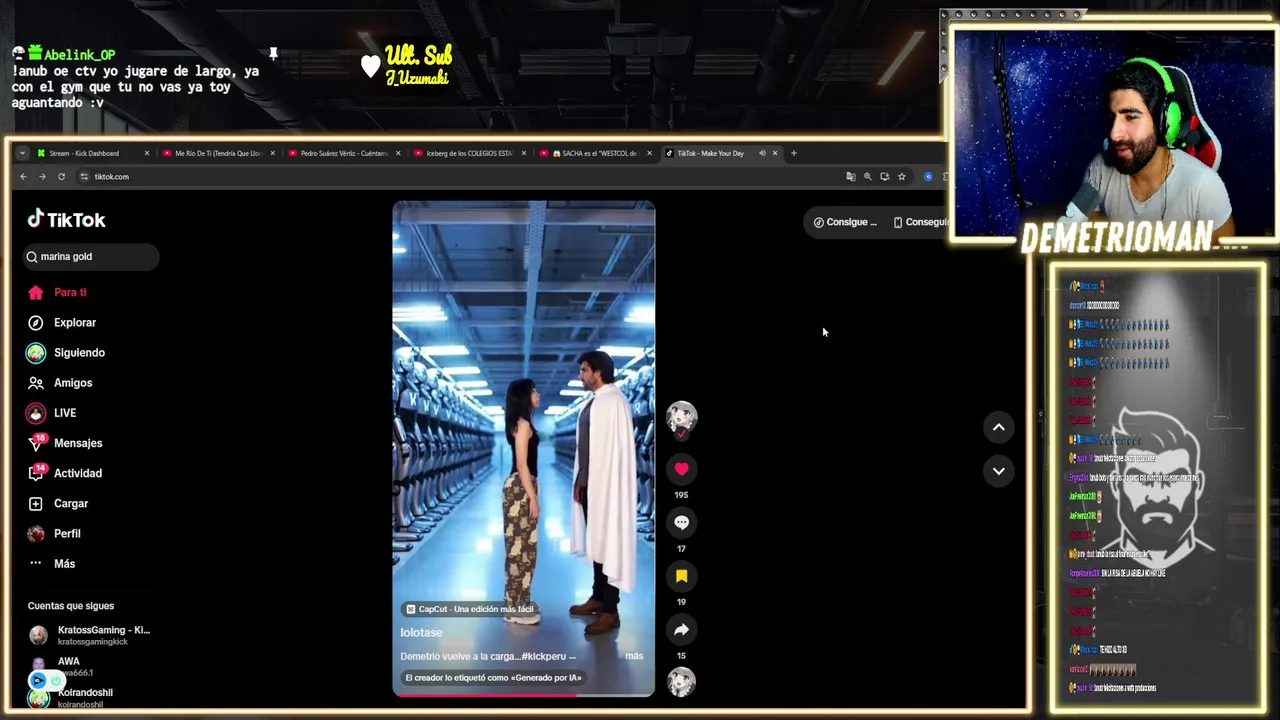Open the translate page icon
The width and height of the screenshot is (1280, 720).
tap(851, 176)
